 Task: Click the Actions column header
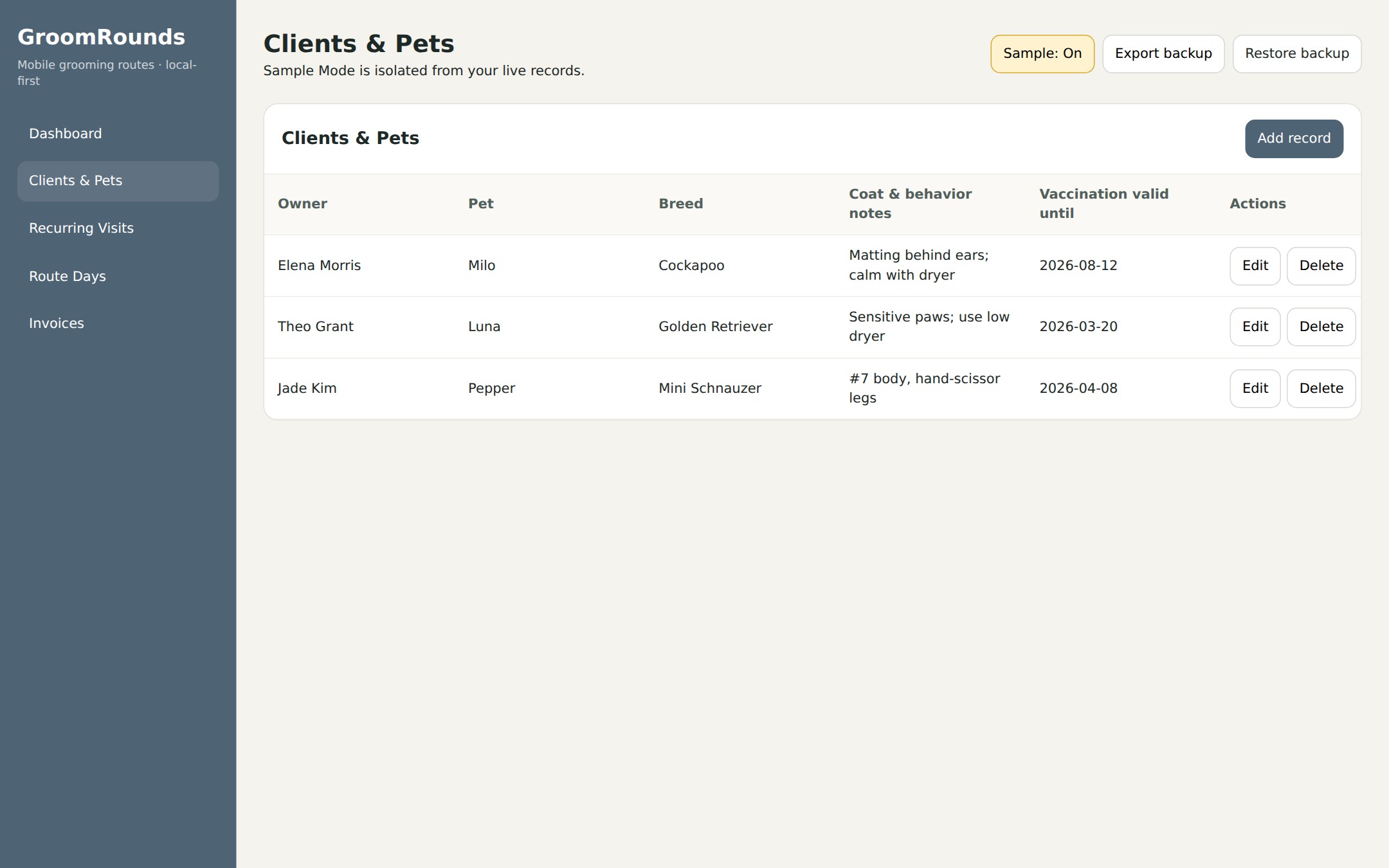pos(1258,204)
